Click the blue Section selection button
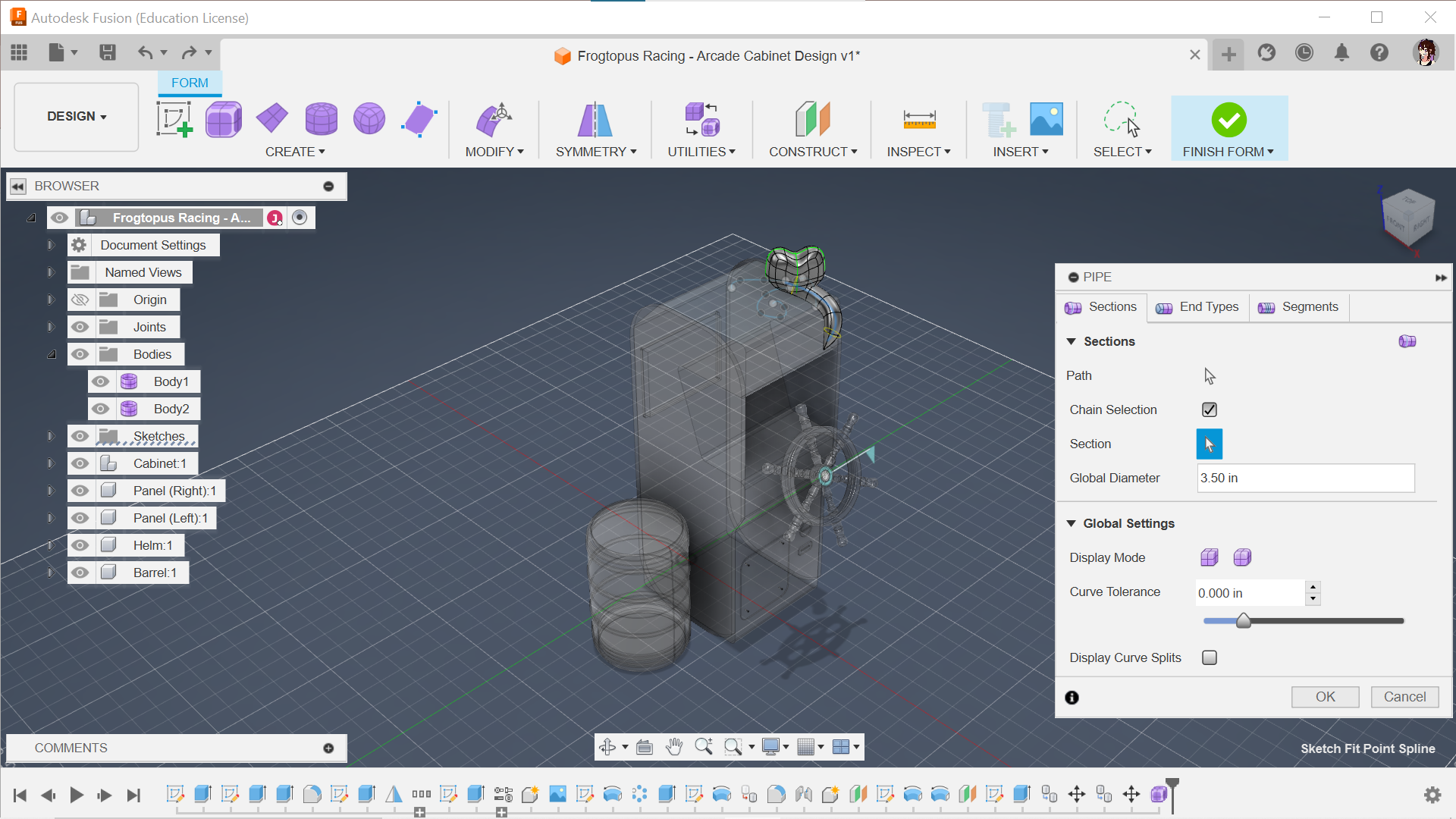1456x819 pixels. pyautogui.click(x=1210, y=444)
